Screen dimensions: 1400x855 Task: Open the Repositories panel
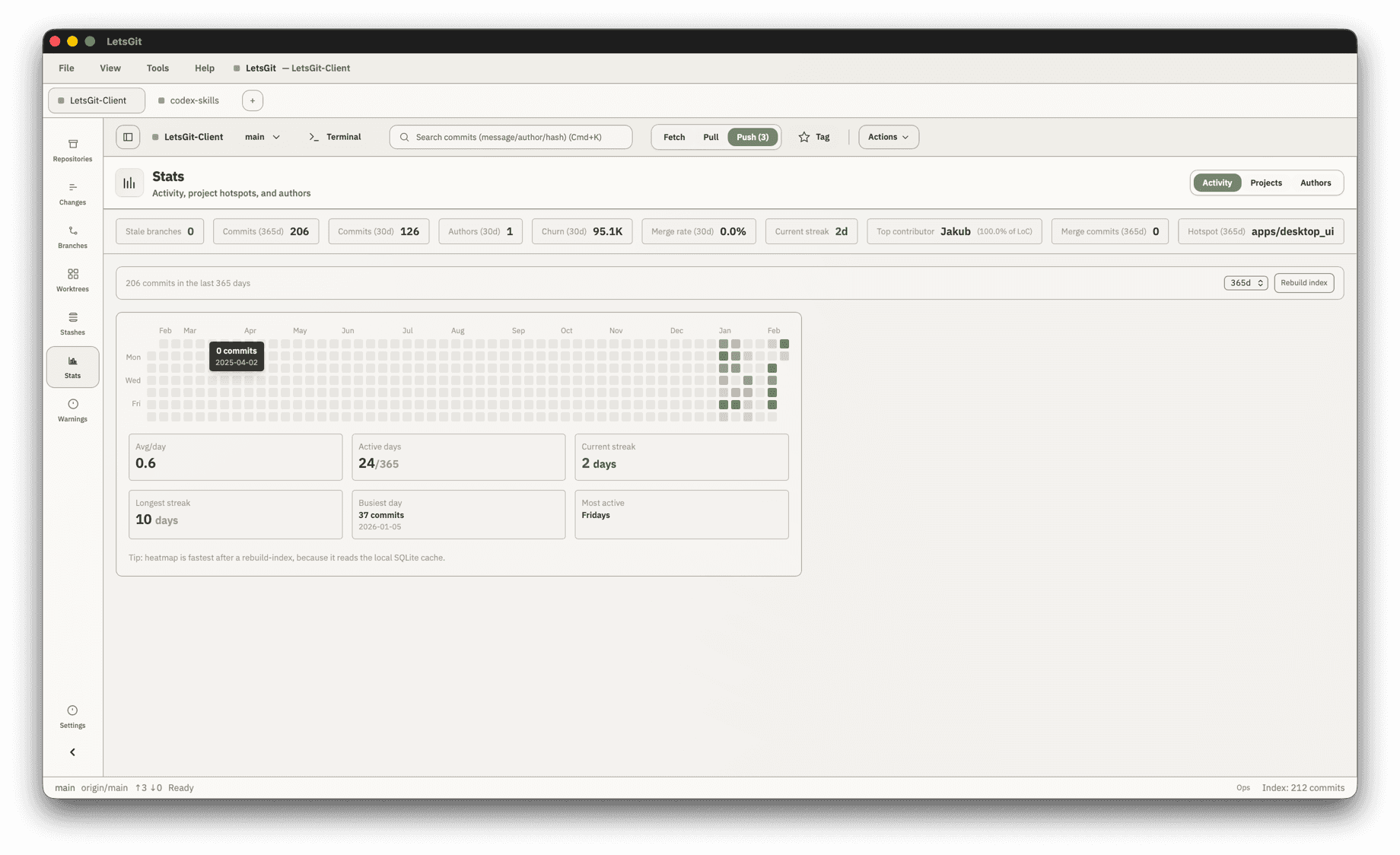[72, 149]
